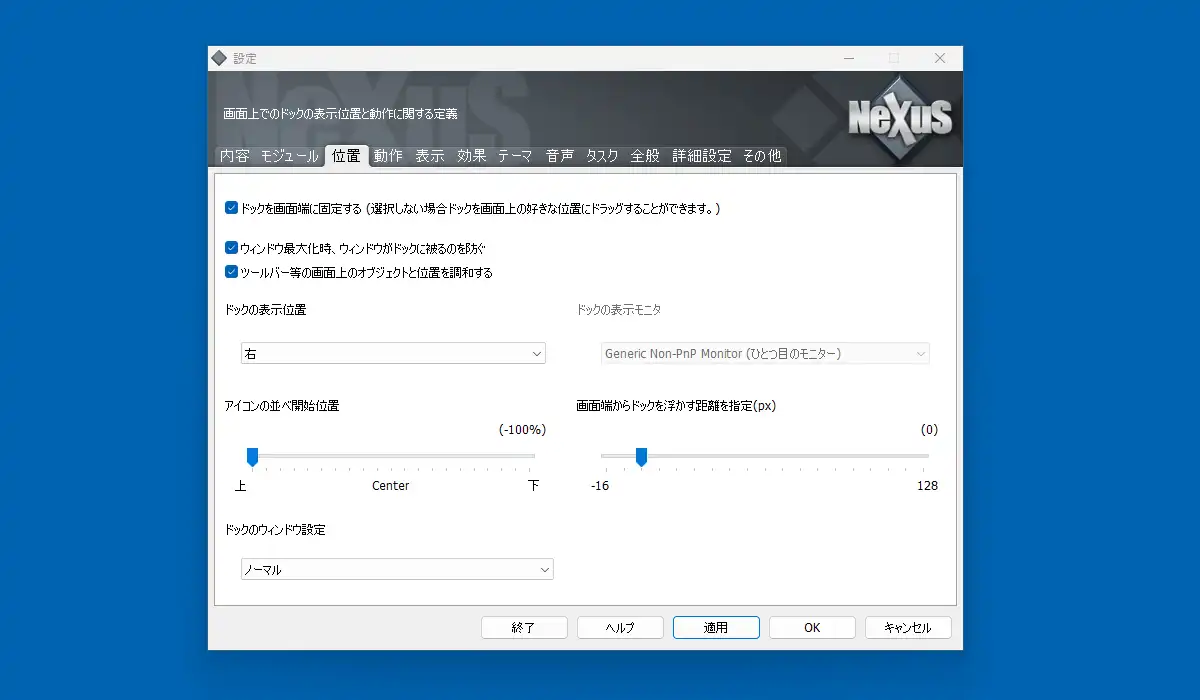Click the ヘルプ button
The height and width of the screenshot is (700, 1200).
pos(620,627)
